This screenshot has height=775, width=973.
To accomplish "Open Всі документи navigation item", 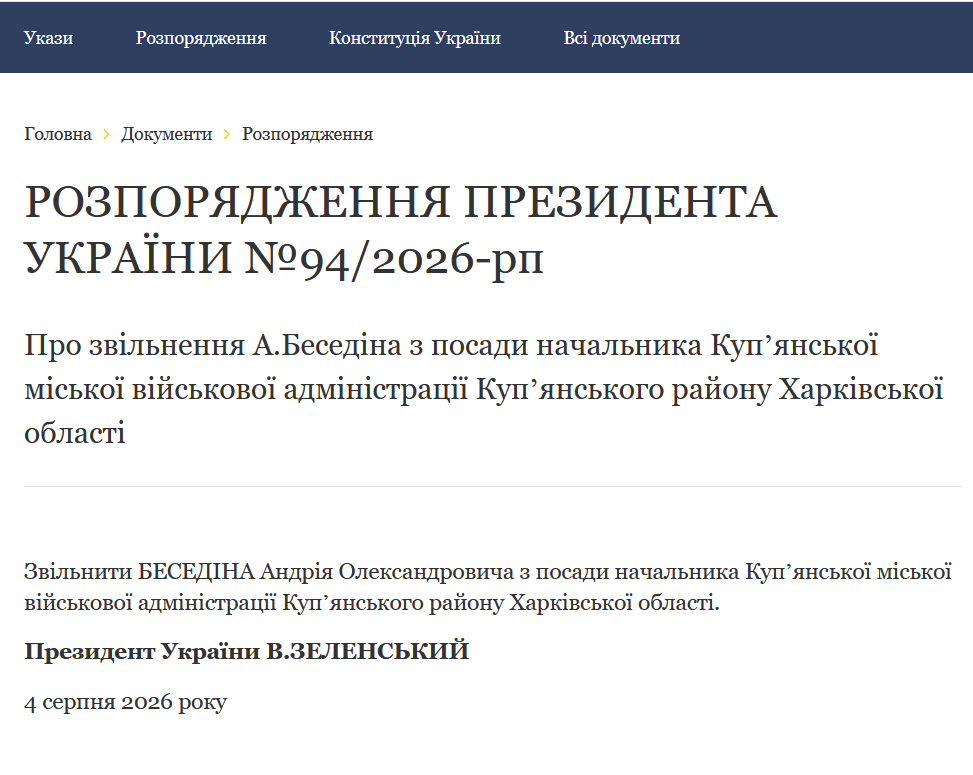I will point(621,38).
